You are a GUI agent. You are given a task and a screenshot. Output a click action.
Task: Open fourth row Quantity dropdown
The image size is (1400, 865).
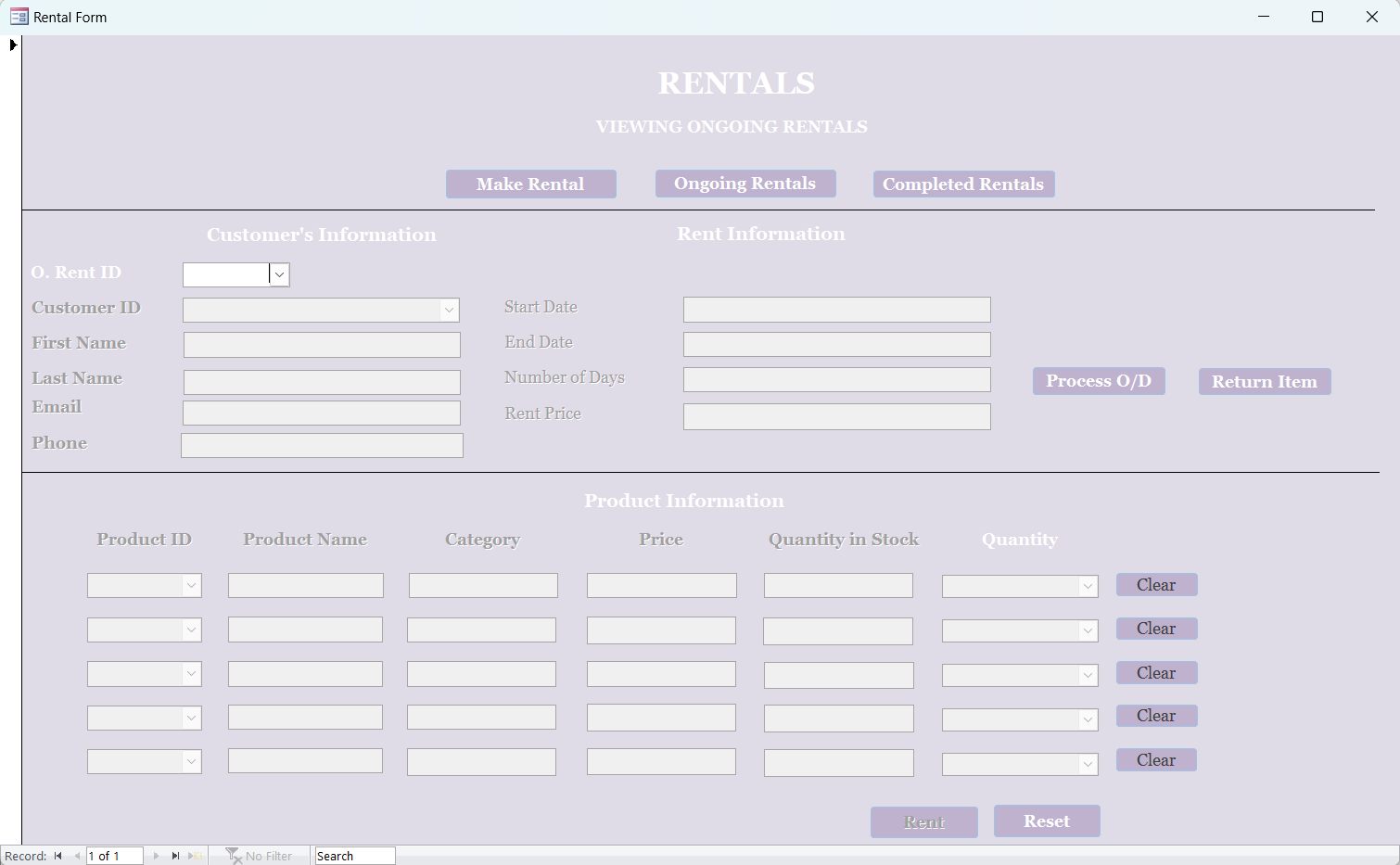[x=1088, y=719]
